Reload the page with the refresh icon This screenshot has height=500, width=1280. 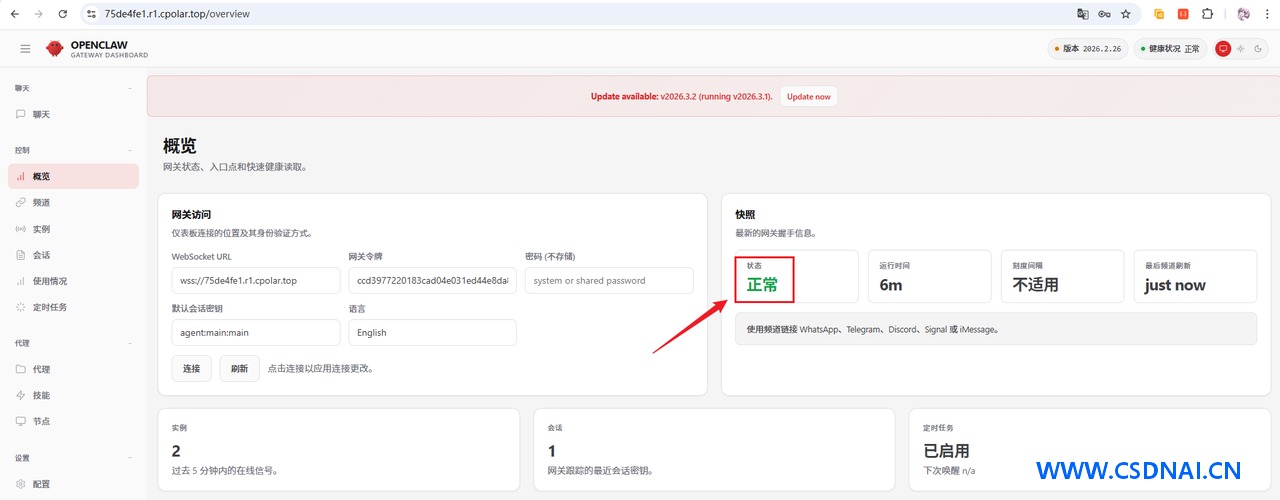point(63,14)
